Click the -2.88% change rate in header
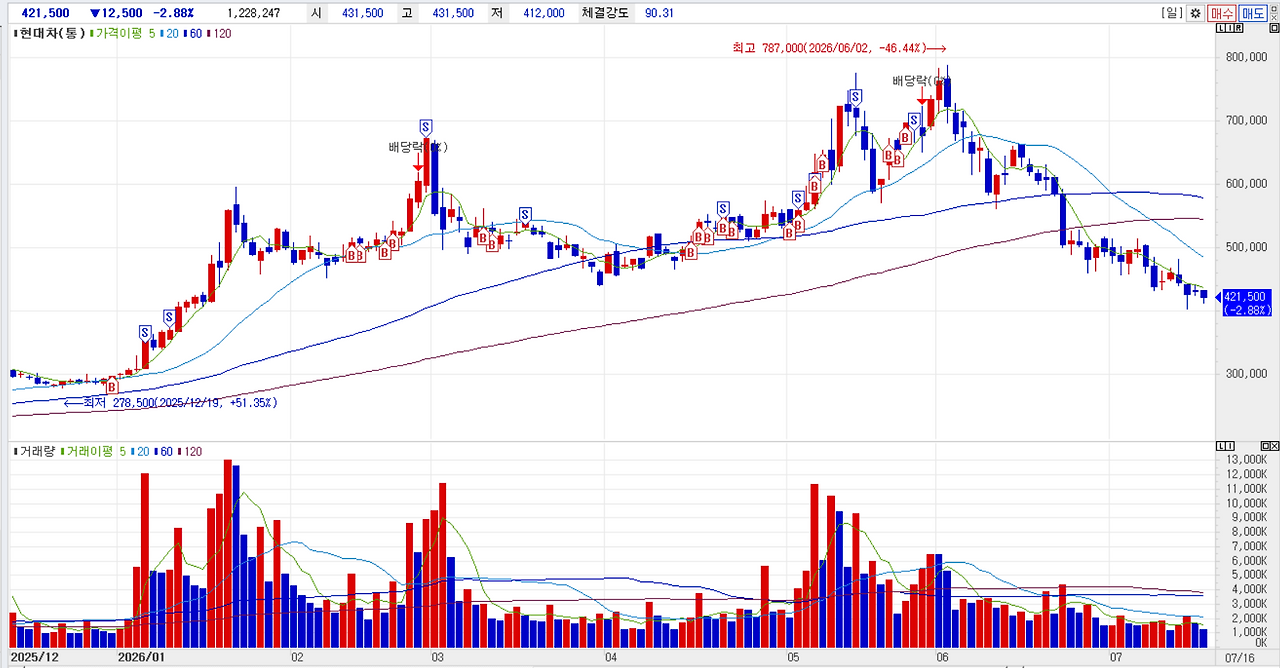Image resolution: width=1280 pixels, height=668 pixels. click(172, 13)
